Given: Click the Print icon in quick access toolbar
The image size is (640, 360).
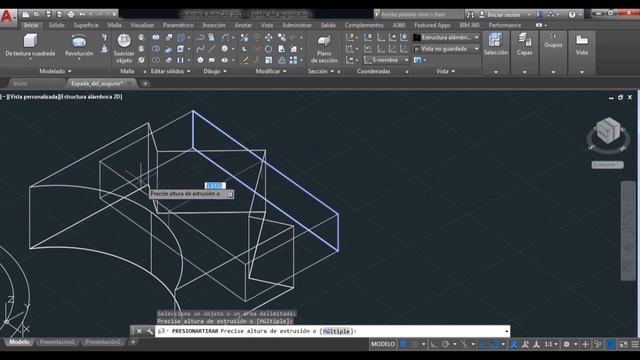Looking at the screenshot, I should [x=71, y=14].
